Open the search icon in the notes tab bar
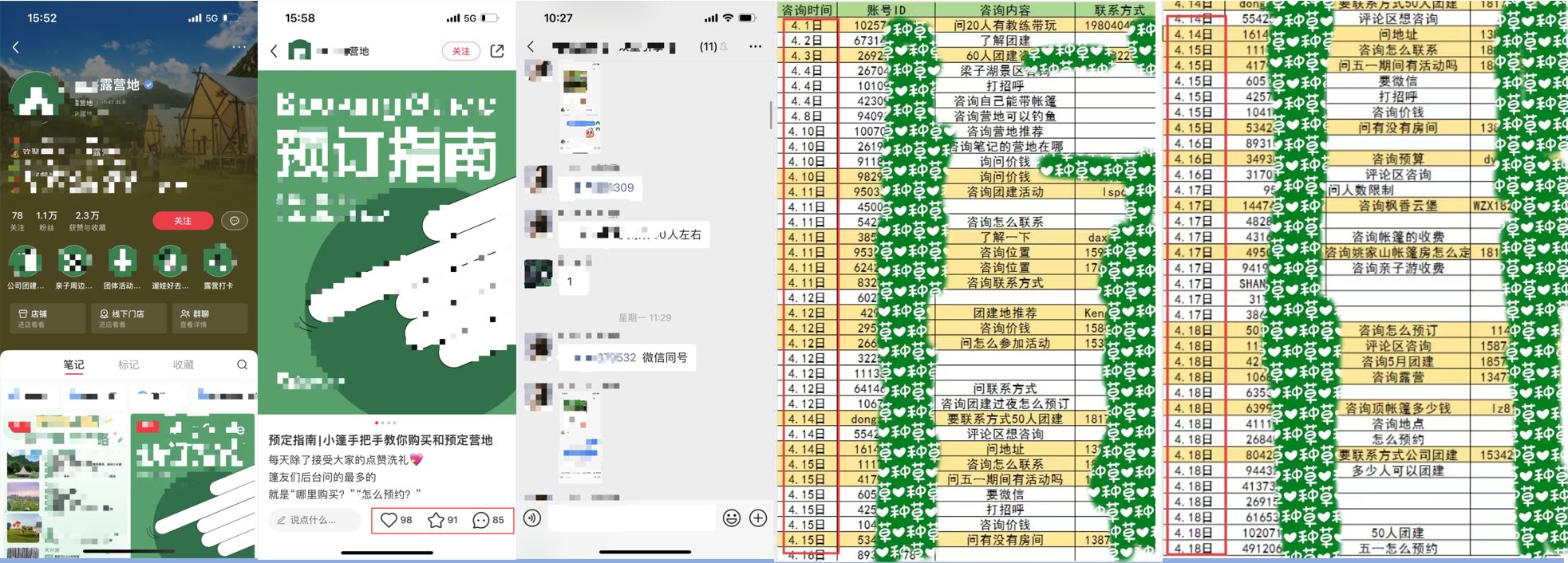The height and width of the screenshot is (563, 1568). pyautogui.click(x=242, y=365)
